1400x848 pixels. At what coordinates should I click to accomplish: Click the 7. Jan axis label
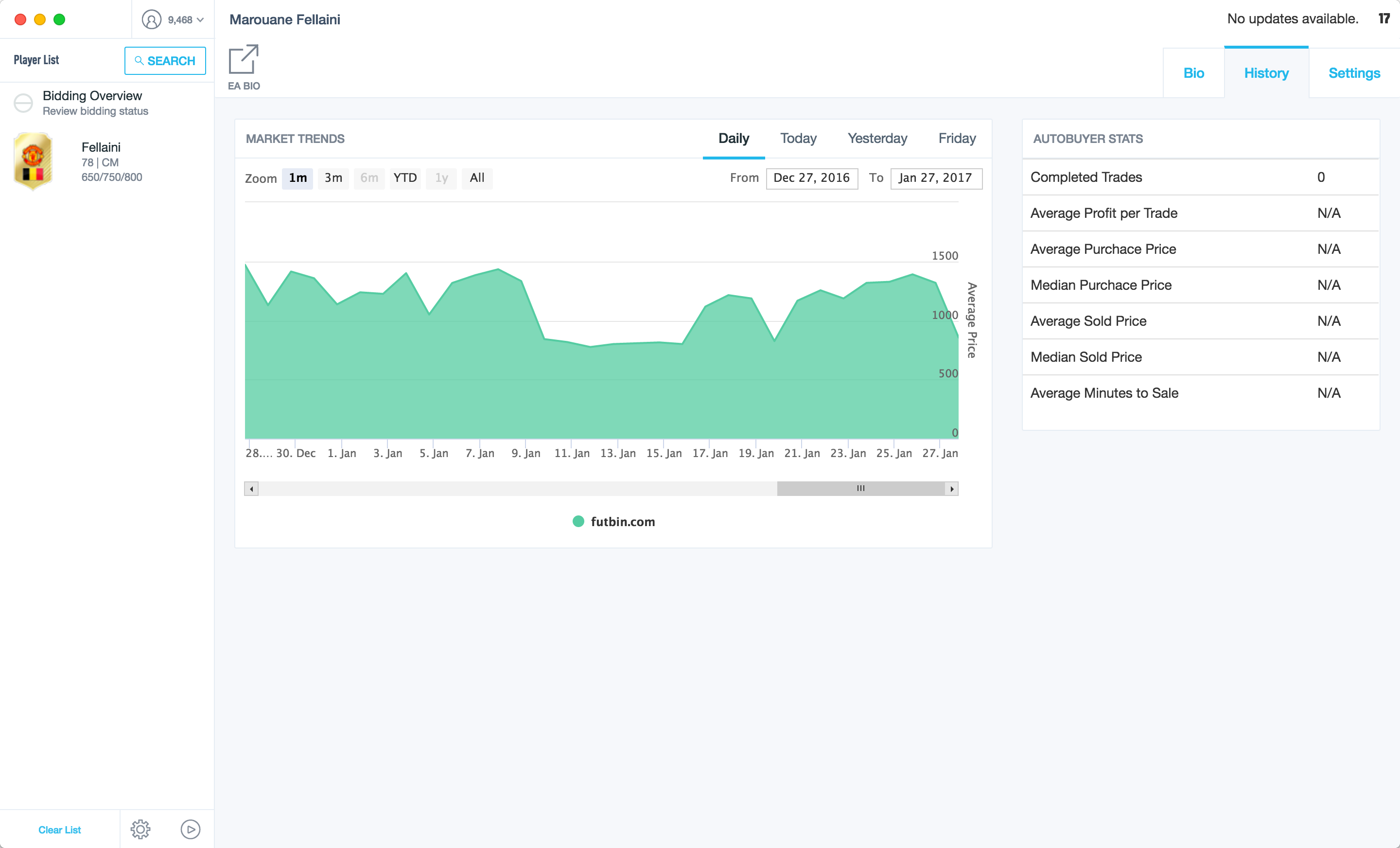coord(479,453)
